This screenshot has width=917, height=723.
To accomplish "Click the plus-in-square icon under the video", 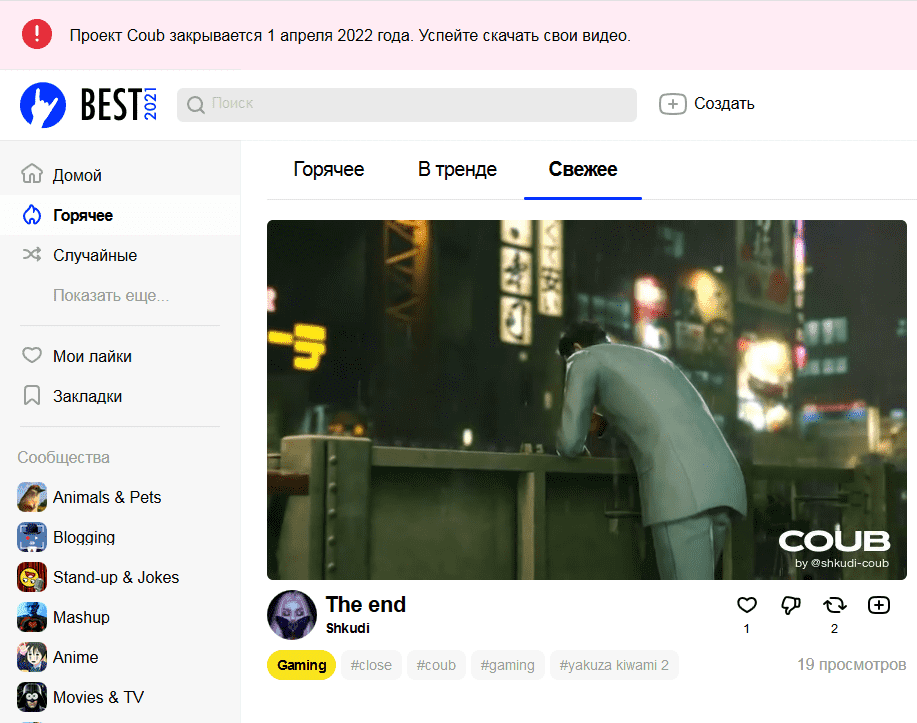I will click(x=879, y=605).
